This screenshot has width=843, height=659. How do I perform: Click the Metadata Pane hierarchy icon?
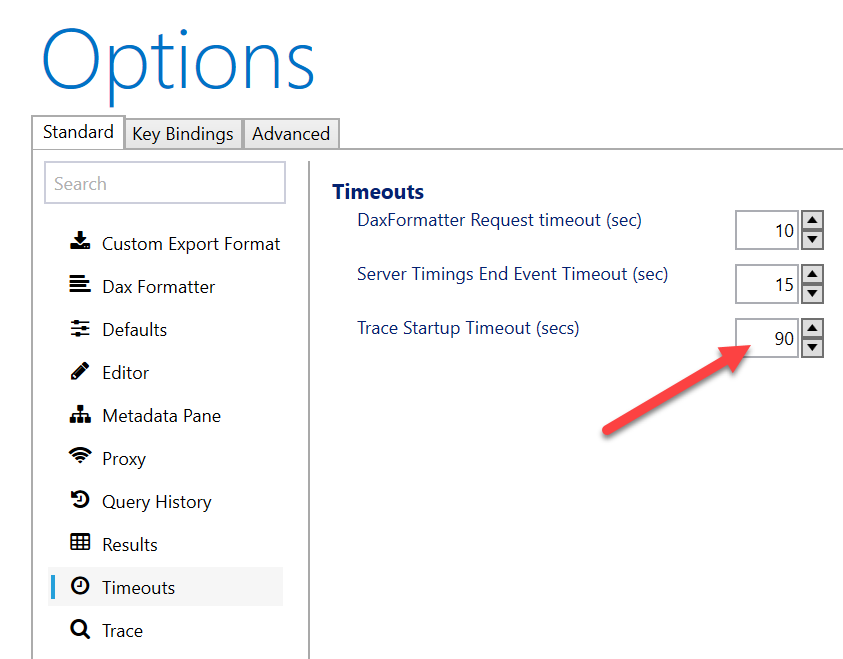pos(81,415)
